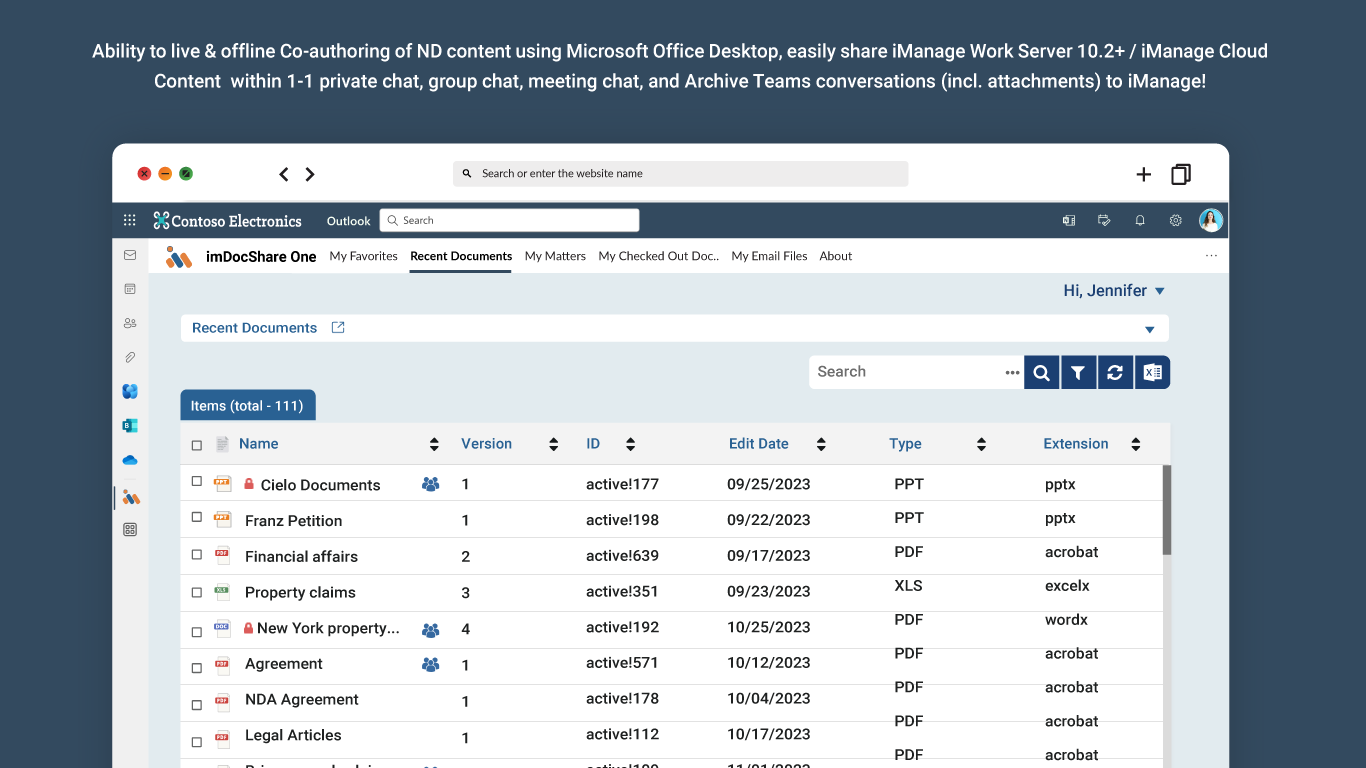Select the Recent Documents tab

tap(461, 256)
